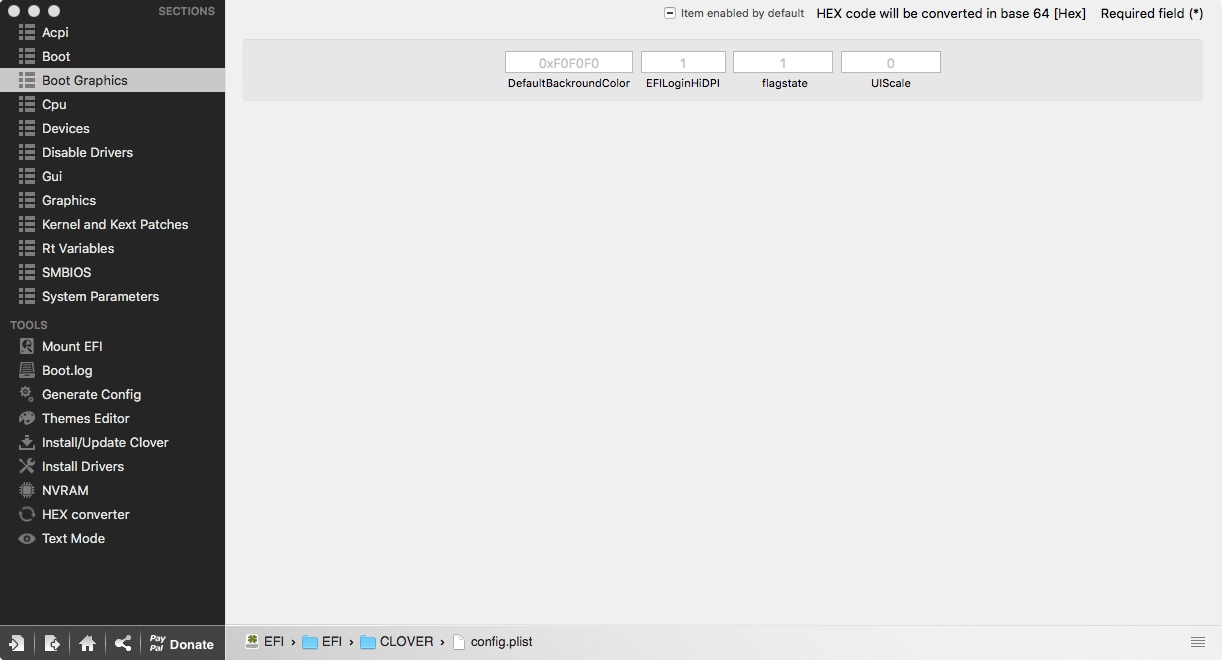
Task: Click the Themes Editor palette icon
Action: pyautogui.click(x=27, y=418)
